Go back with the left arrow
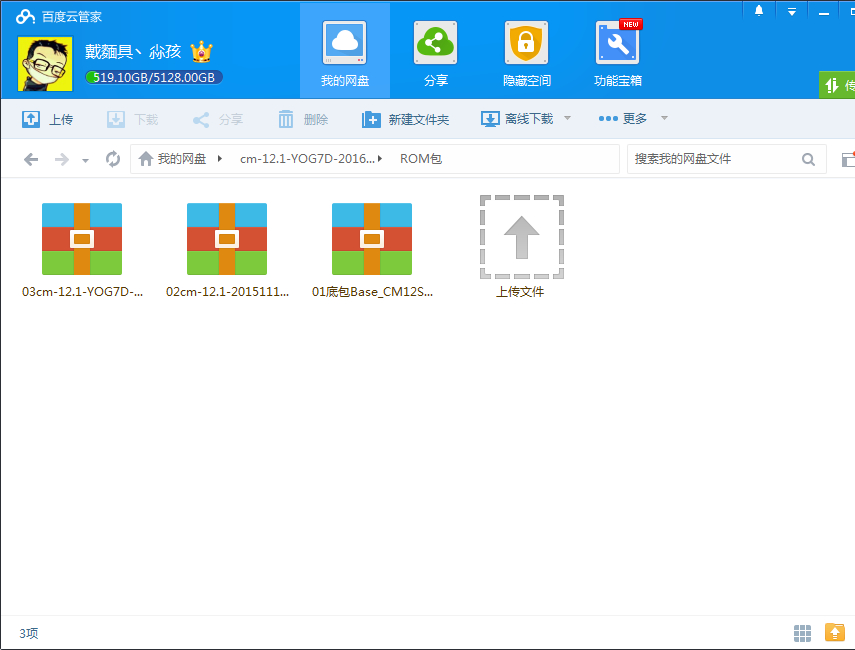855x650 pixels. 31,159
